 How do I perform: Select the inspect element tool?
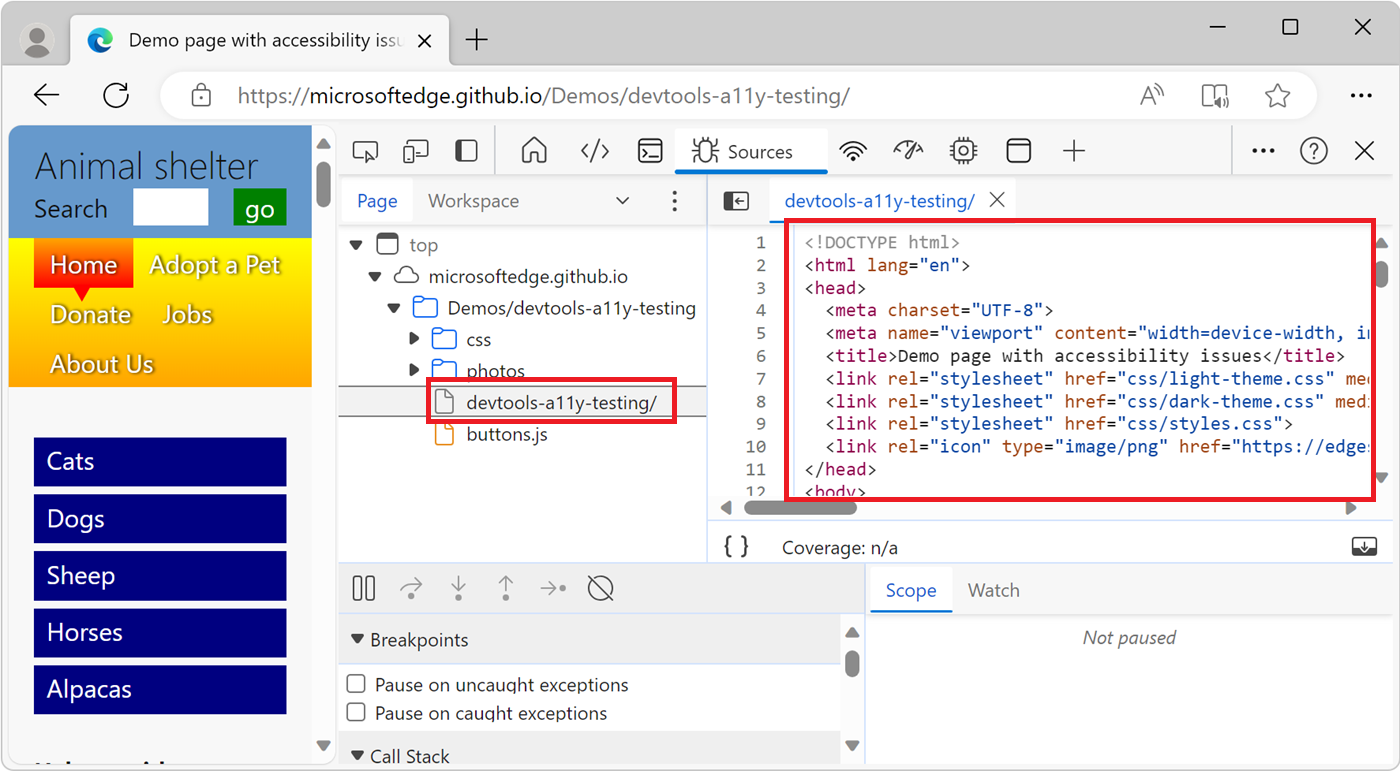pos(365,150)
